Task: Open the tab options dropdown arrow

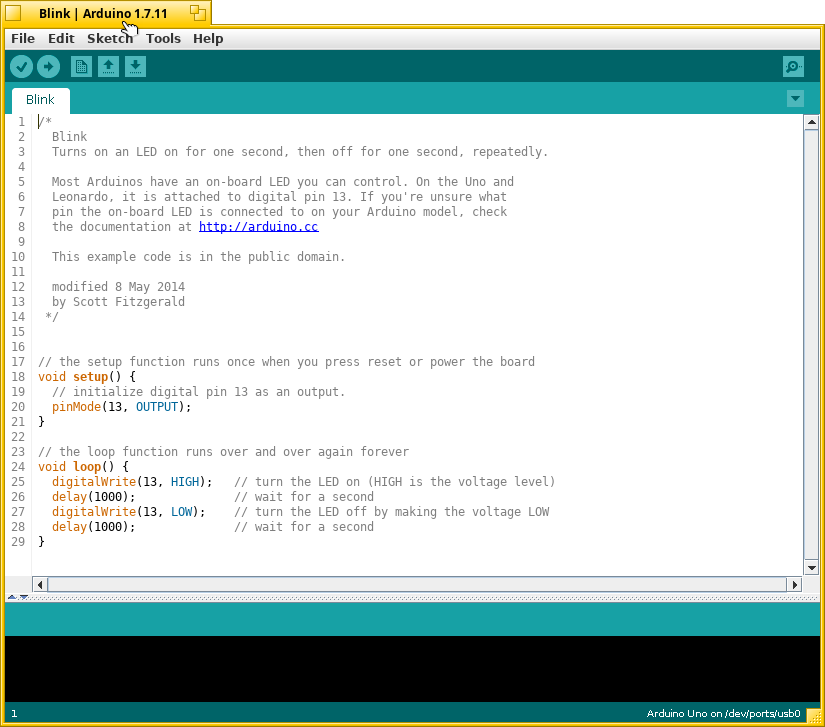Action: click(x=795, y=98)
